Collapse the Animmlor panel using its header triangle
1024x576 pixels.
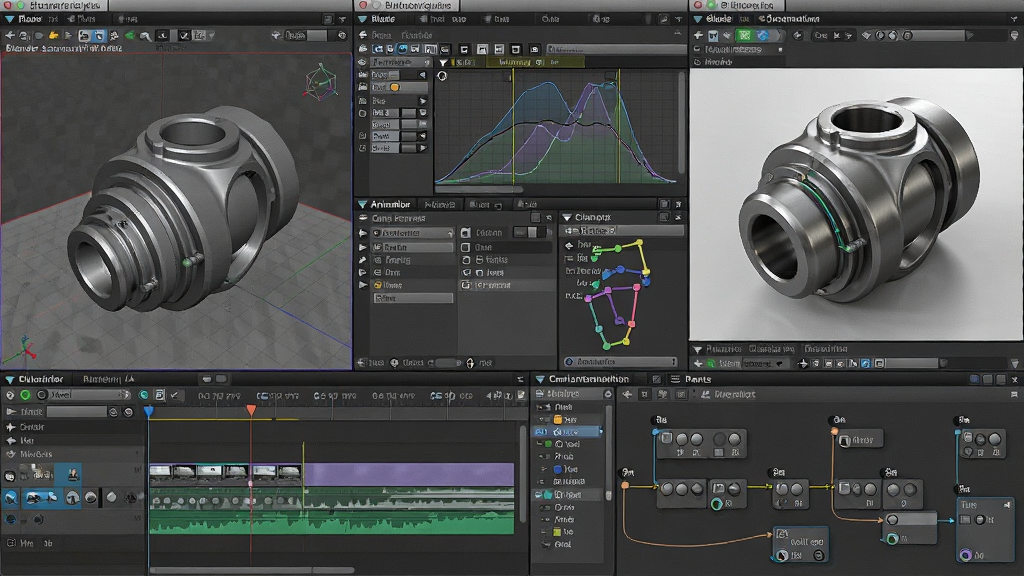[363, 204]
